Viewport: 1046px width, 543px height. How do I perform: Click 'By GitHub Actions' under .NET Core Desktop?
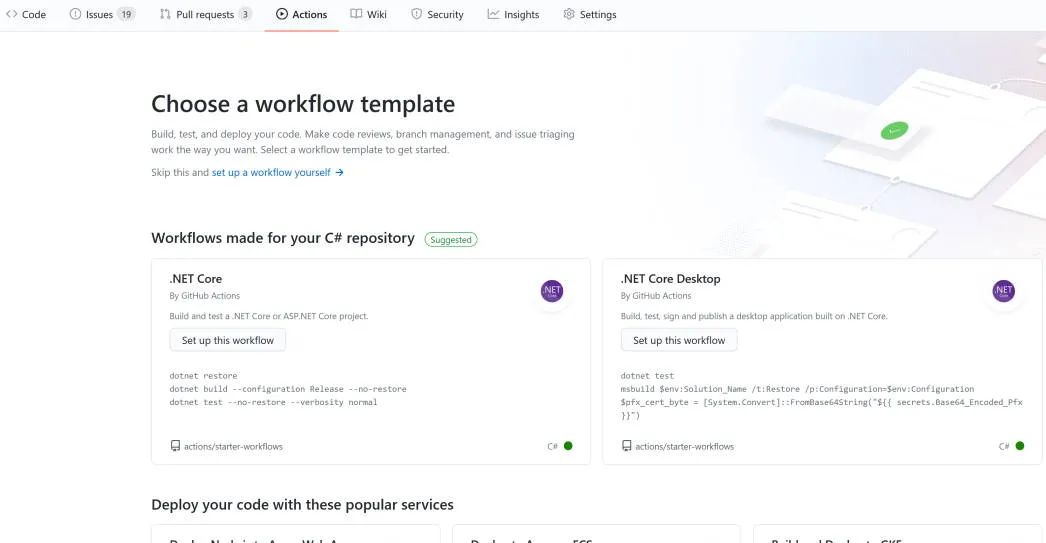click(656, 296)
